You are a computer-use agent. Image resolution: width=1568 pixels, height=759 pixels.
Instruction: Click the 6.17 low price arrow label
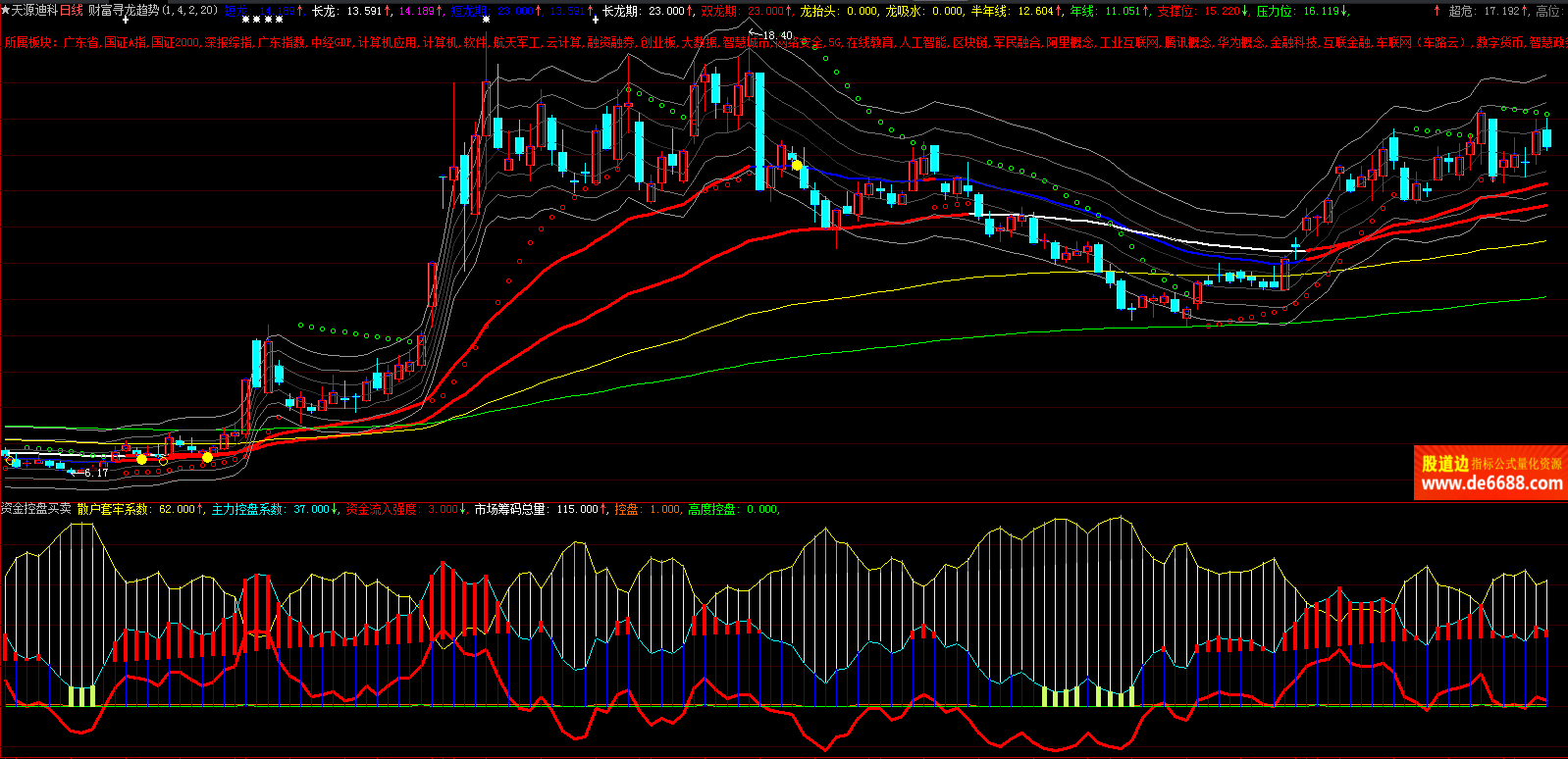(90, 473)
